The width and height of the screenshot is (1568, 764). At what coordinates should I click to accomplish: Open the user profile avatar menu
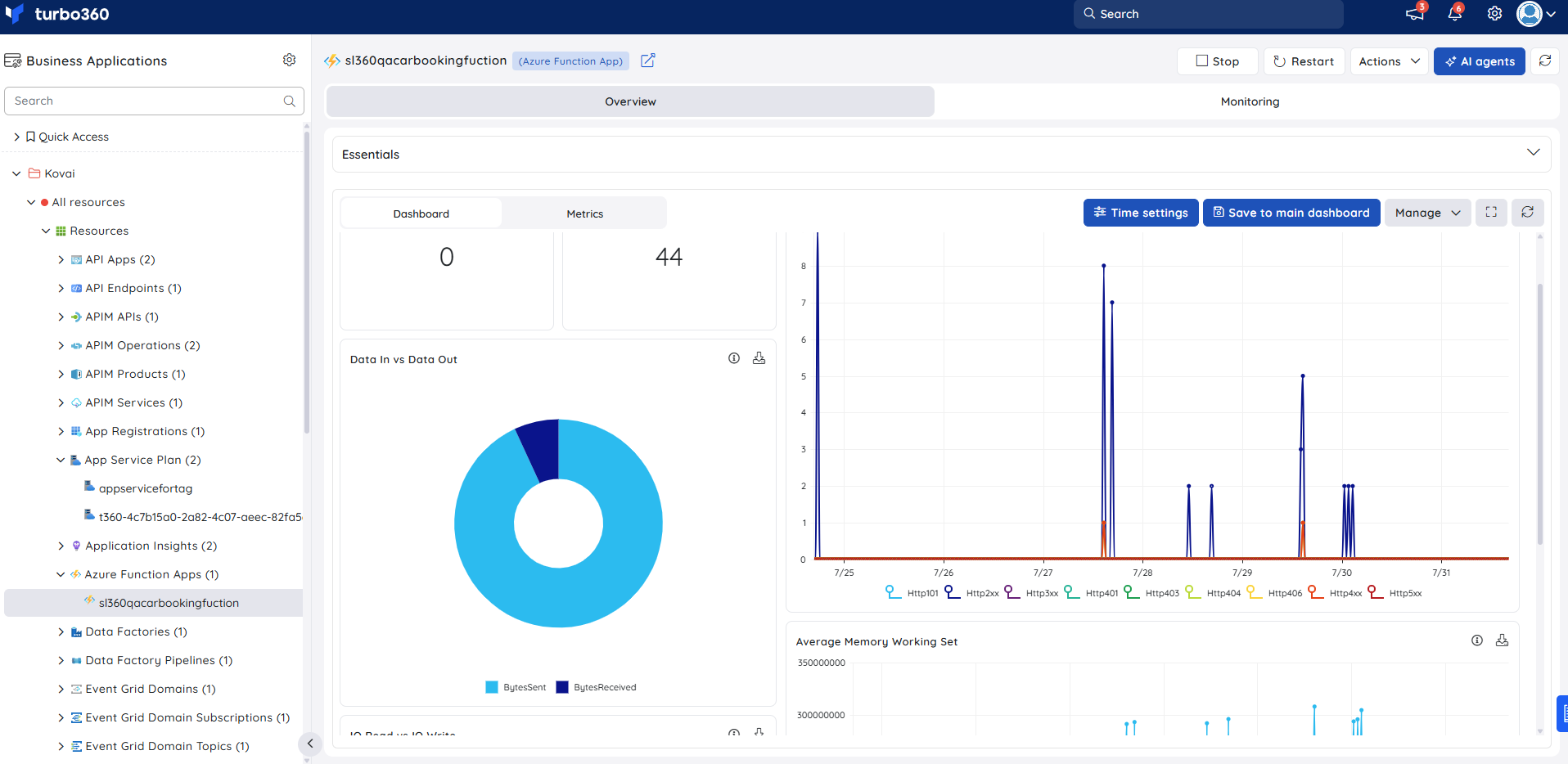(x=1536, y=14)
